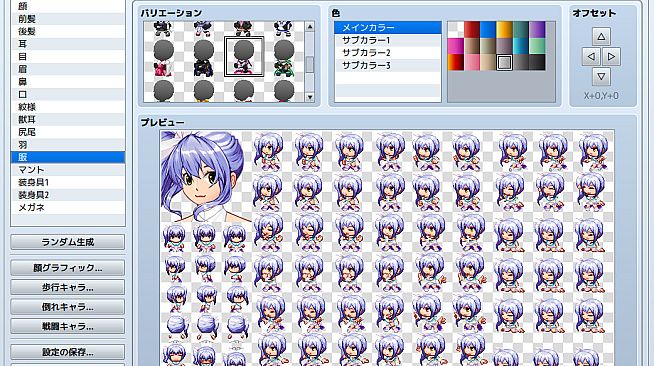
Task: Choose the magenta color swatch
Action: 455,46
